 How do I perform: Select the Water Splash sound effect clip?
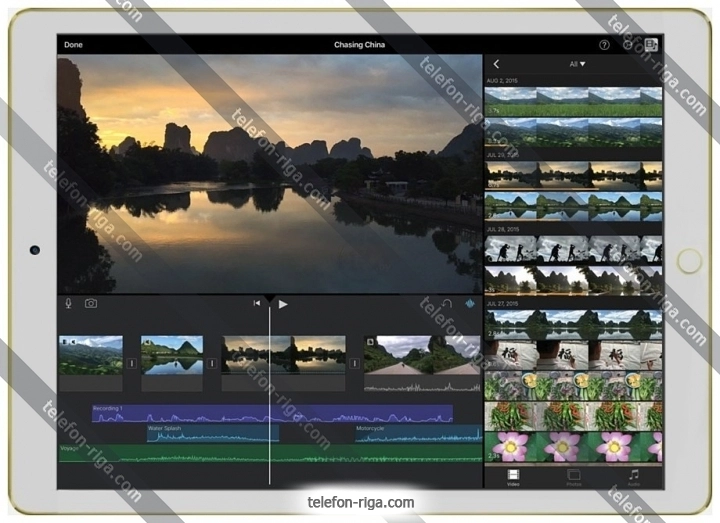[x=212, y=433]
